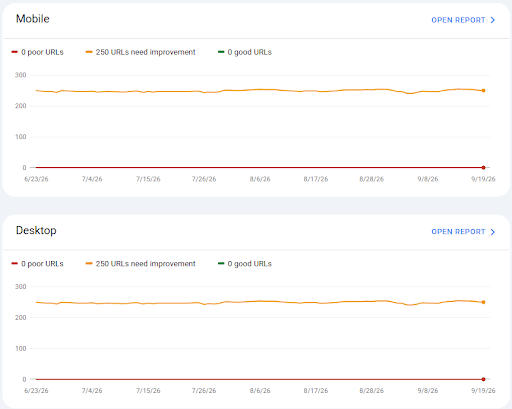Click the 9/8/26 date label on the Desktop chart
Image resolution: width=512 pixels, height=409 pixels.
tap(428, 391)
